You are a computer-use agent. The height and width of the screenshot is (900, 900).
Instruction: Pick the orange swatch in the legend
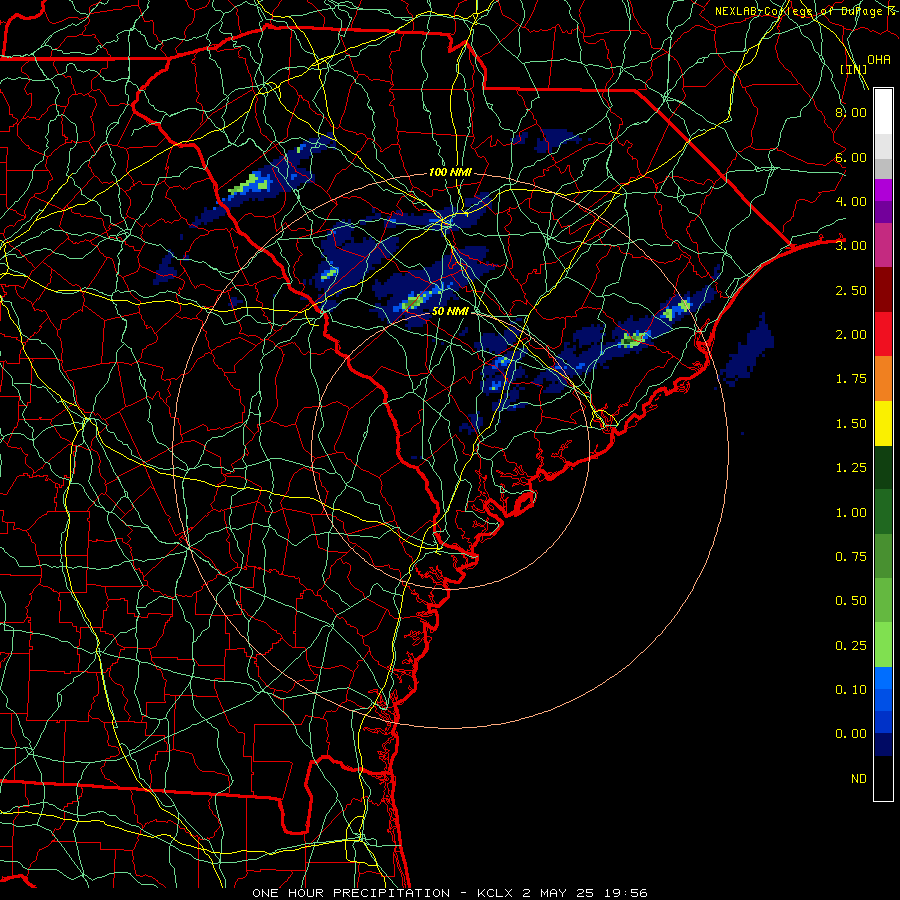point(883,378)
